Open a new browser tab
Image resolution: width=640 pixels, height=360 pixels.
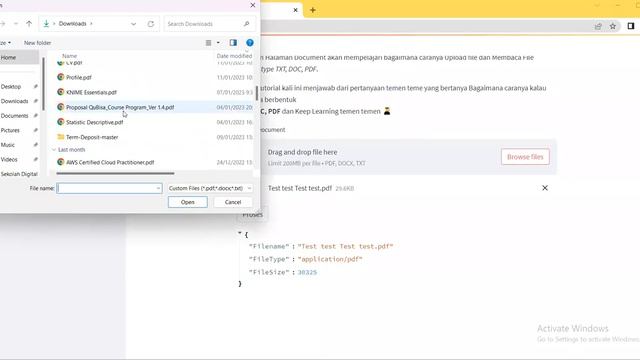pos(313,10)
